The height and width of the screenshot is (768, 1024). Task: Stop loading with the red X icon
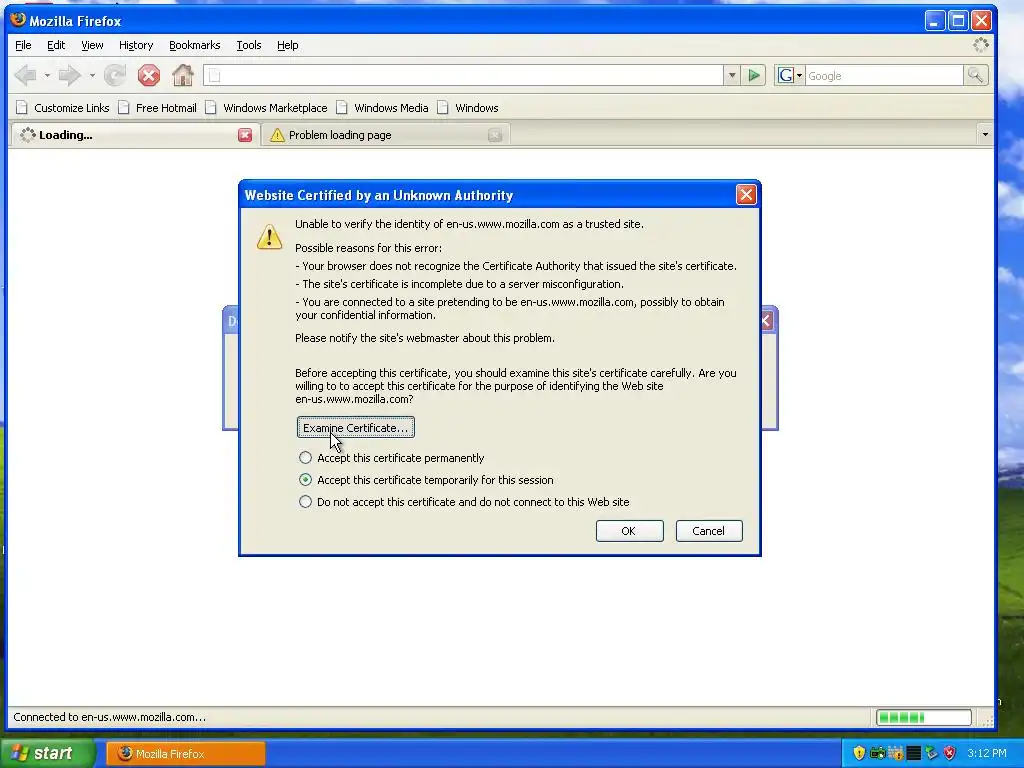pyautogui.click(x=149, y=76)
